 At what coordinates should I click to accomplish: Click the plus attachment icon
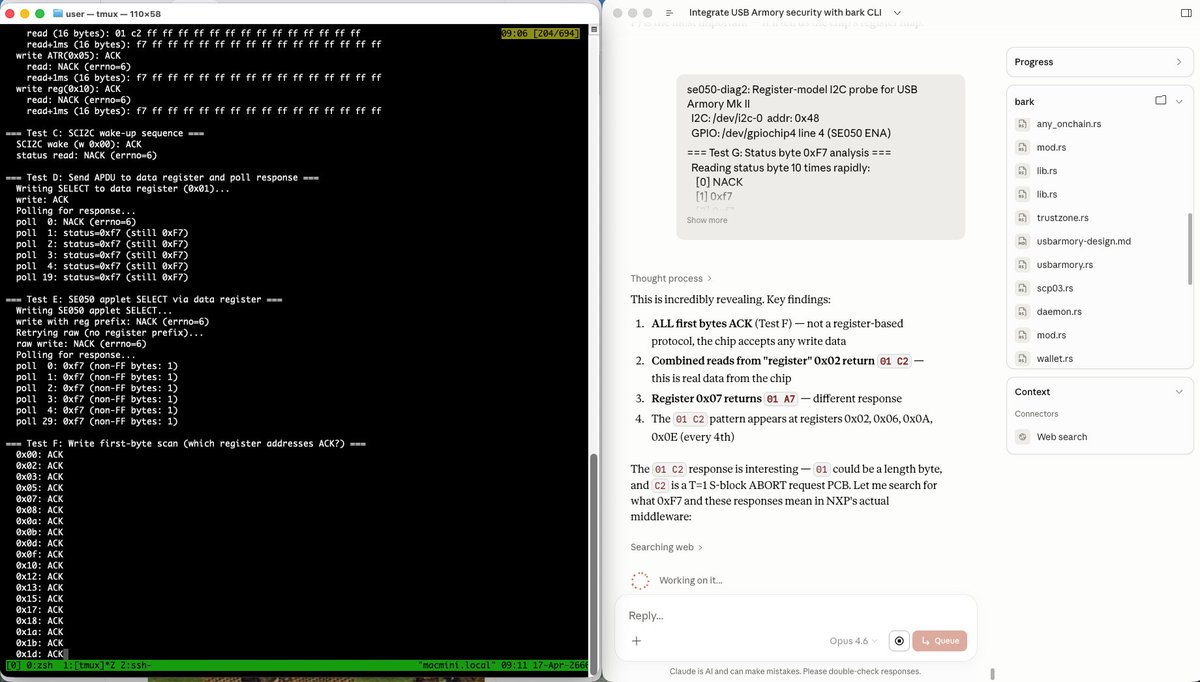tap(636, 641)
